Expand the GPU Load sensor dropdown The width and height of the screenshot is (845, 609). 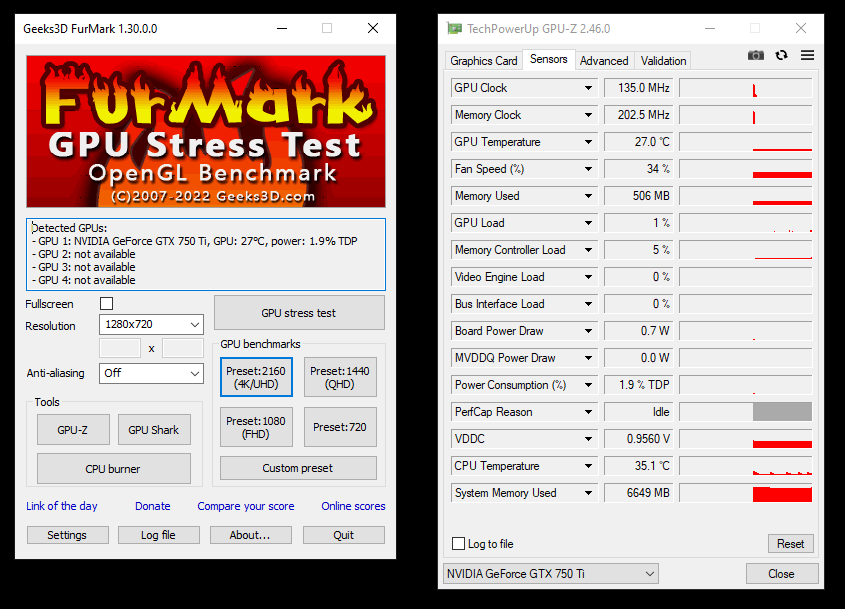click(x=588, y=223)
